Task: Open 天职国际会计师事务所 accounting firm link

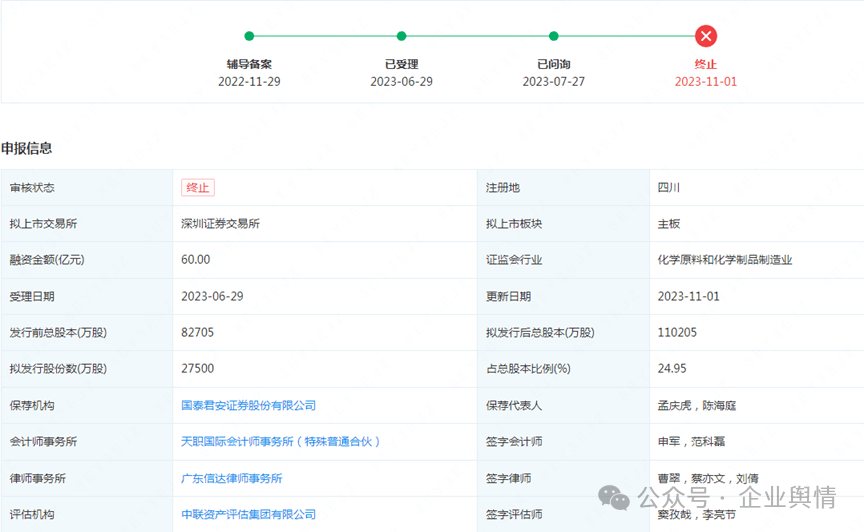Action: (x=280, y=442)
